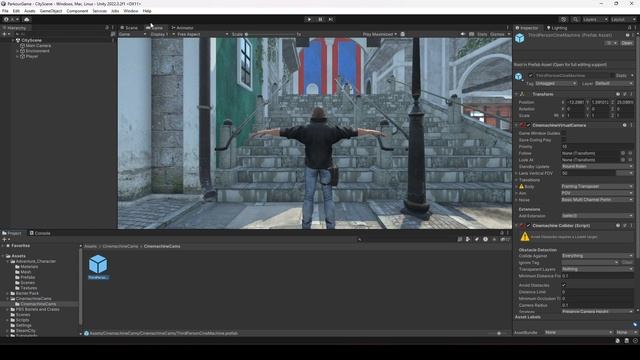Click the Open prefab button in Inspector
Viewport: 640px width, 360px height.
627,43
